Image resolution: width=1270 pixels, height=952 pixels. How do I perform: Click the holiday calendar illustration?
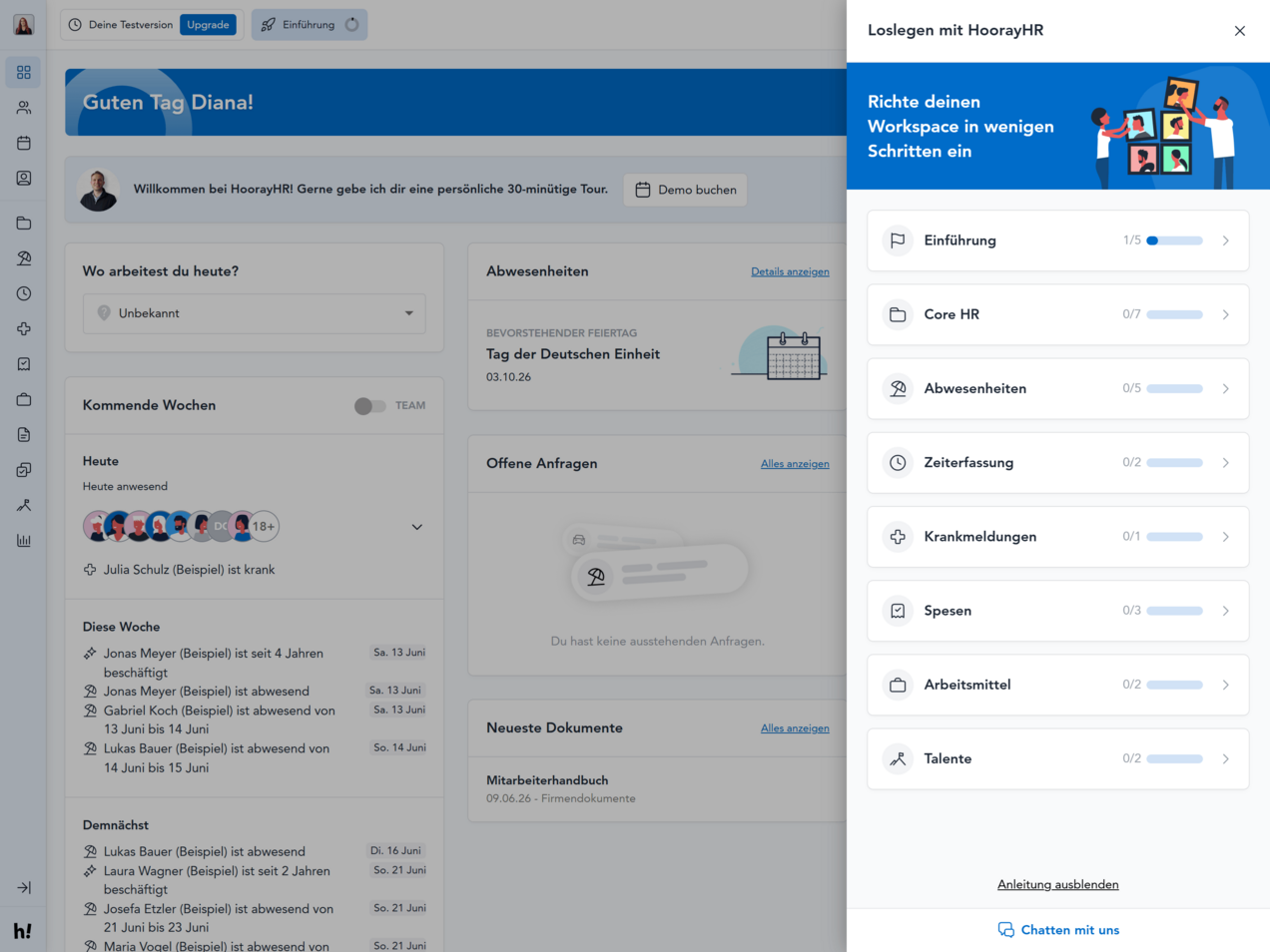click(780, 353)
